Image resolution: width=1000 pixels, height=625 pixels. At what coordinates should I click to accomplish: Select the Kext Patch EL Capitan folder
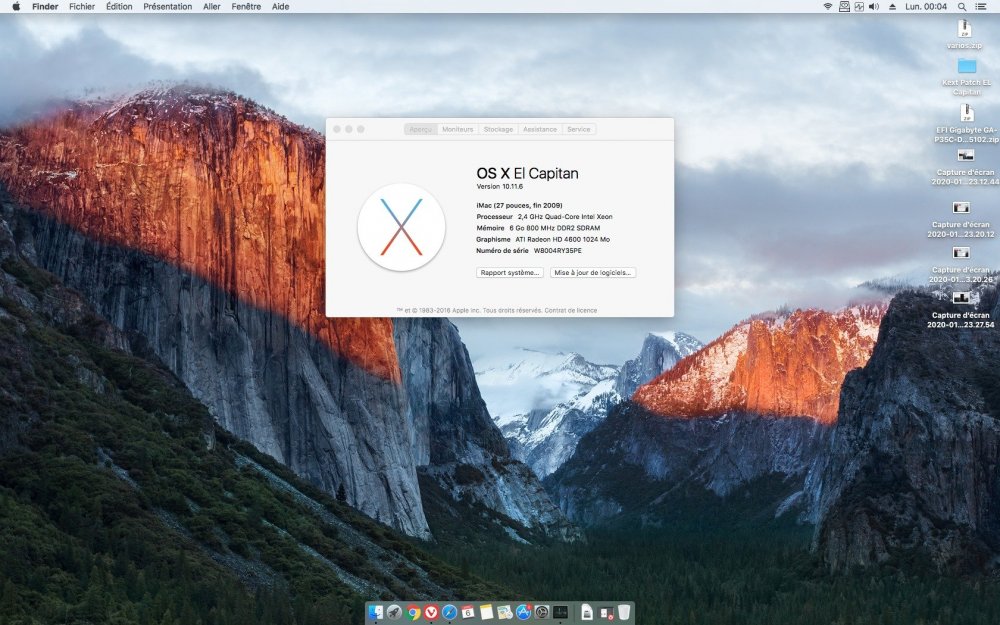click(967, 76)
